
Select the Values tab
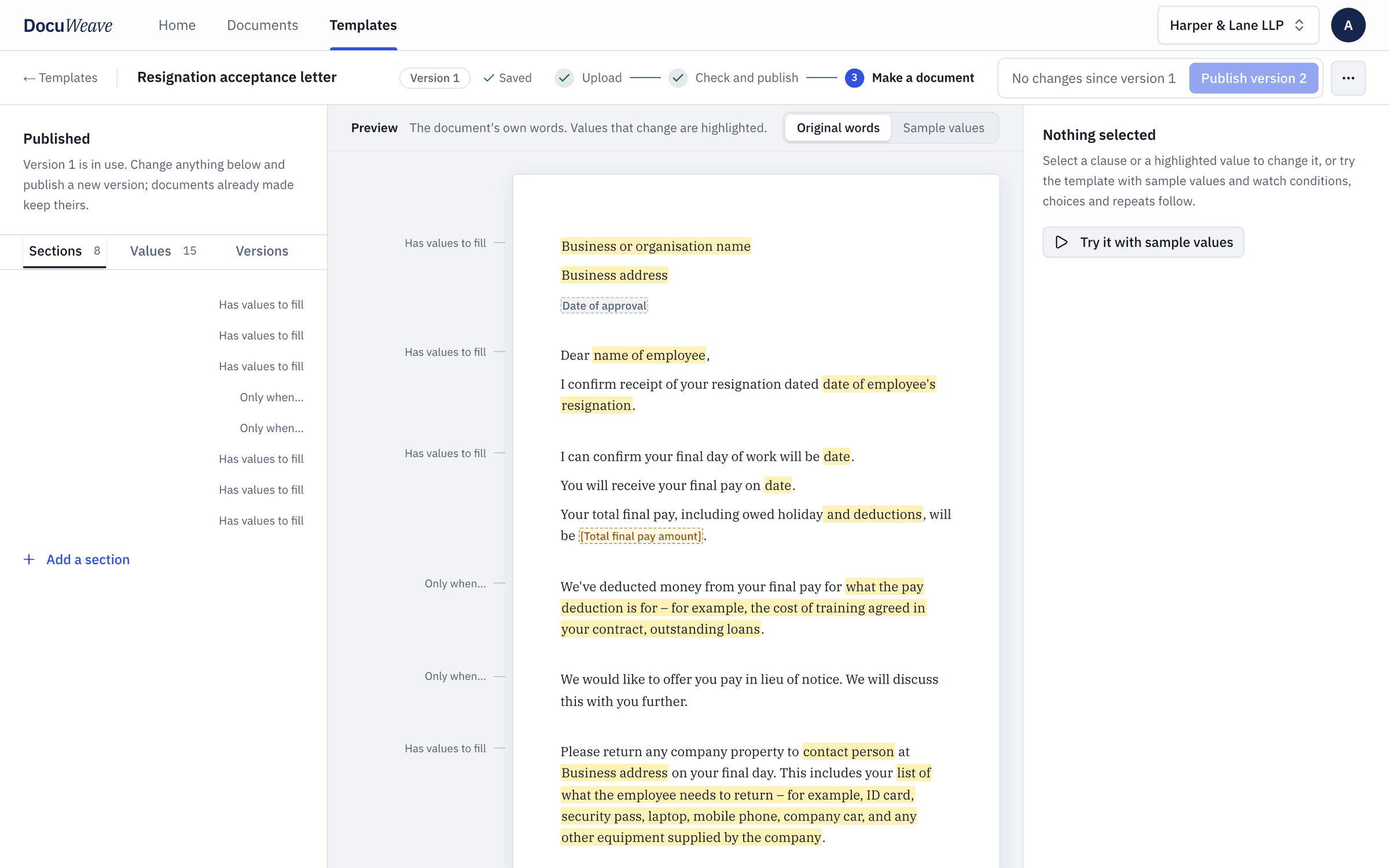[163, 251]
